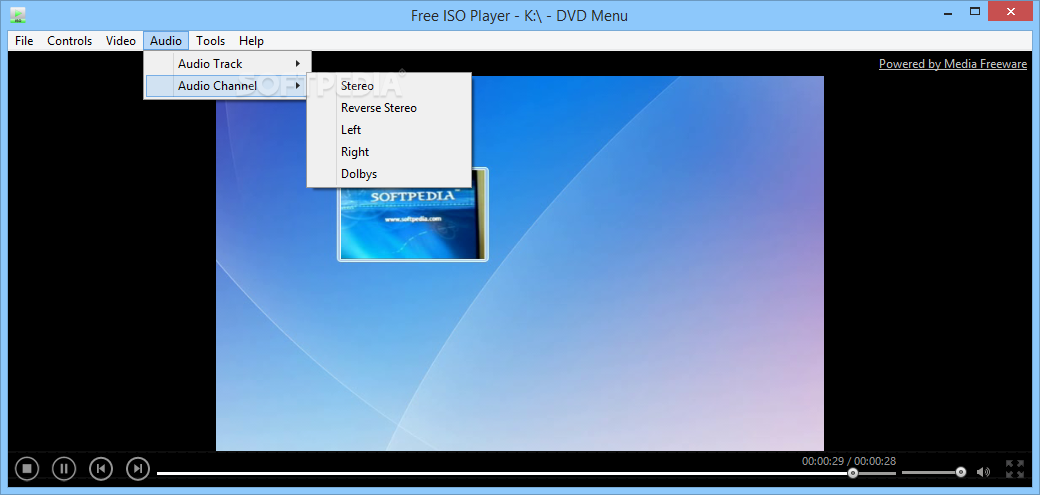Screen dimensions: 1040x495
Task: Open the Video menu
Action: coord(121,40)
